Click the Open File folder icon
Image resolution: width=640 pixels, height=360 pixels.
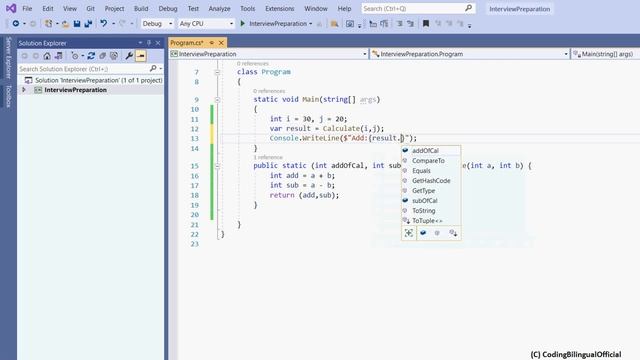point(65,24)
